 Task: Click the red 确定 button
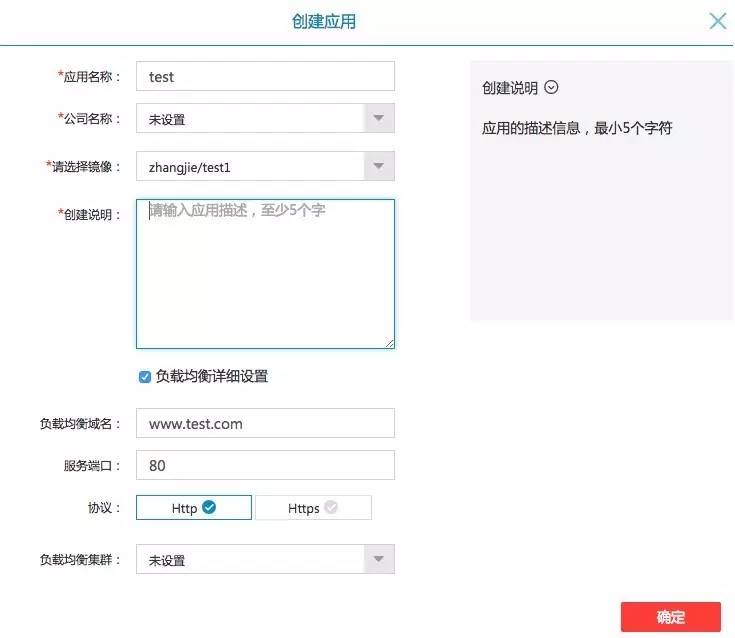671,617
